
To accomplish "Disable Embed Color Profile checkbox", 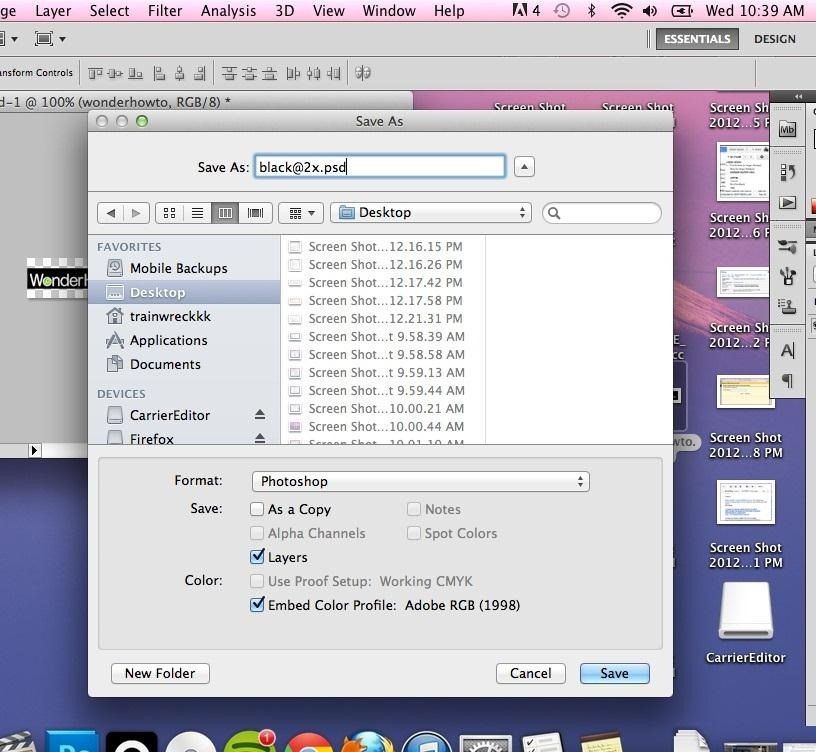I will 258,605.
